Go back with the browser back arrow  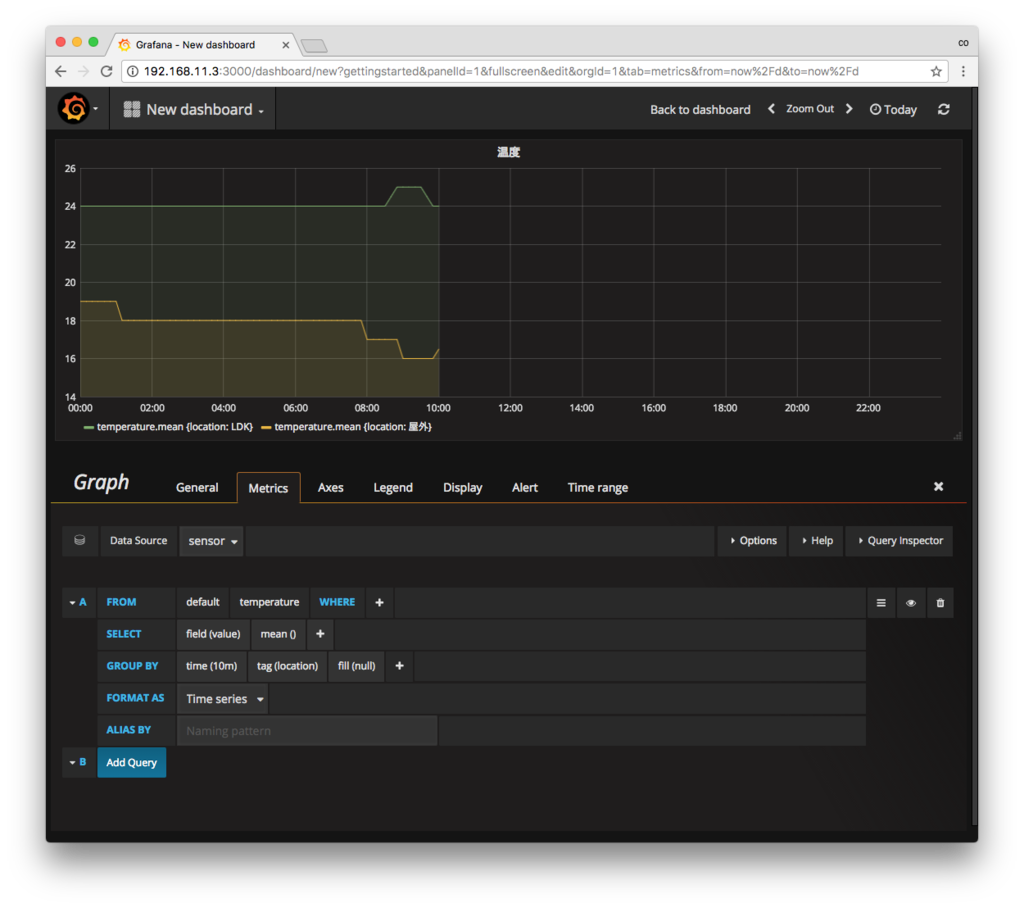[x=61, y=71]
